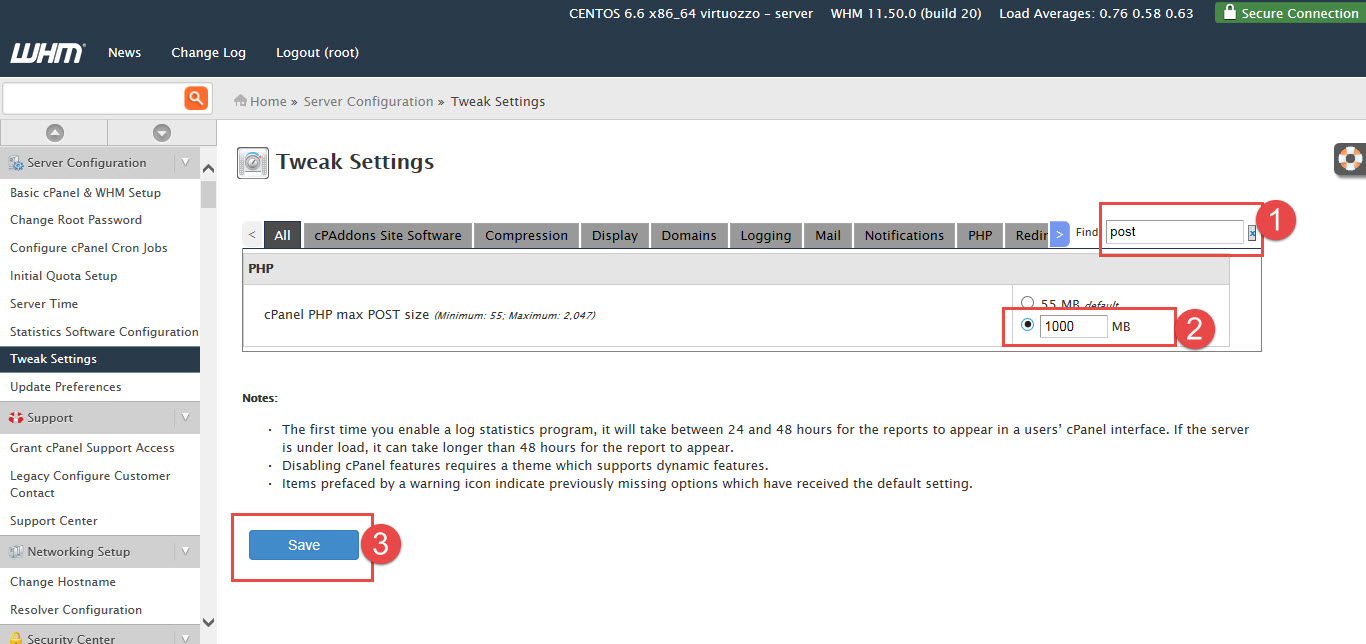Click the Find text input field
Viewport: 1366px width, 644px height.
(x=1173, y=232)
